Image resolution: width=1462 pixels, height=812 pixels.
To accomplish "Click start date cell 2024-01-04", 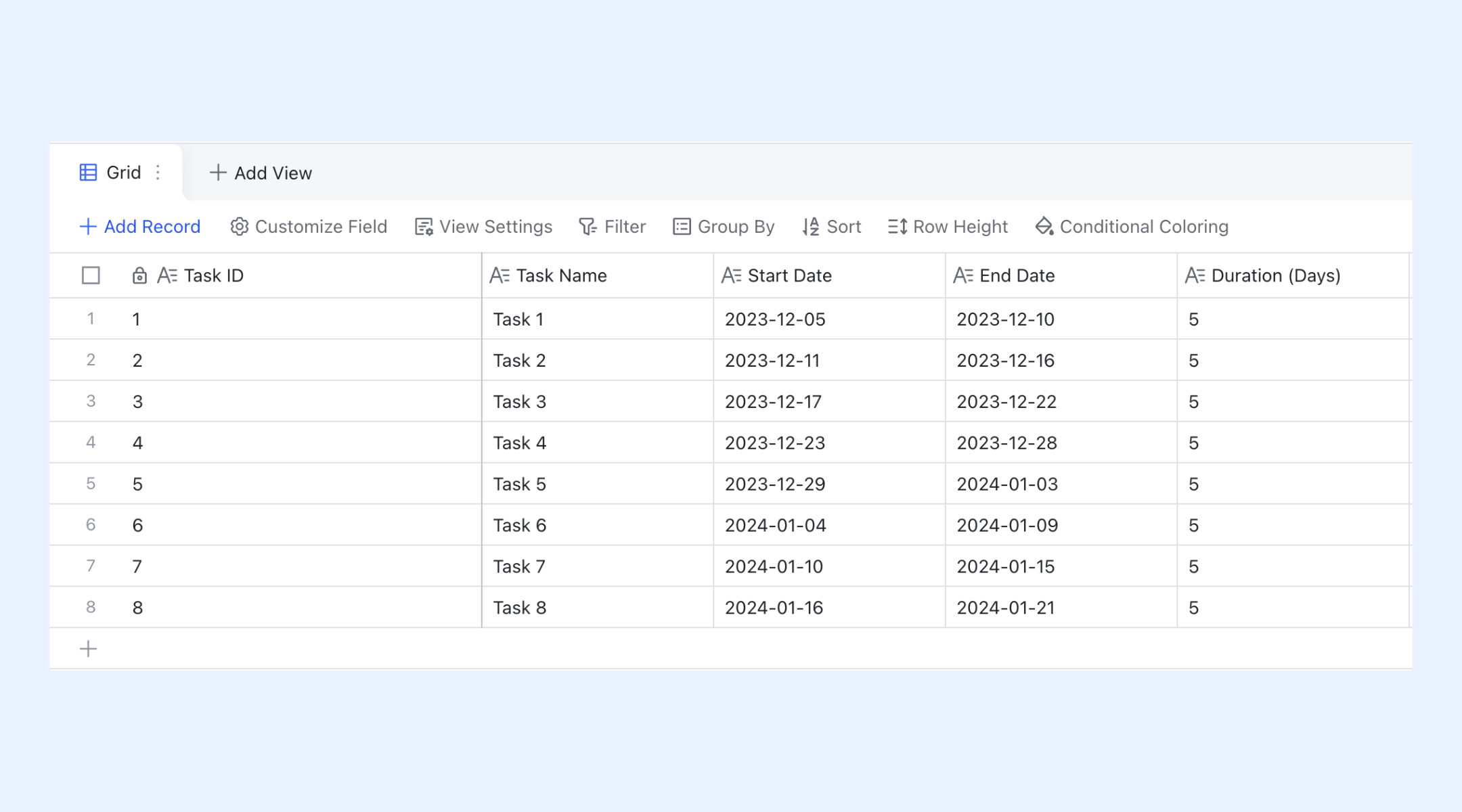I will coord(829,525).
